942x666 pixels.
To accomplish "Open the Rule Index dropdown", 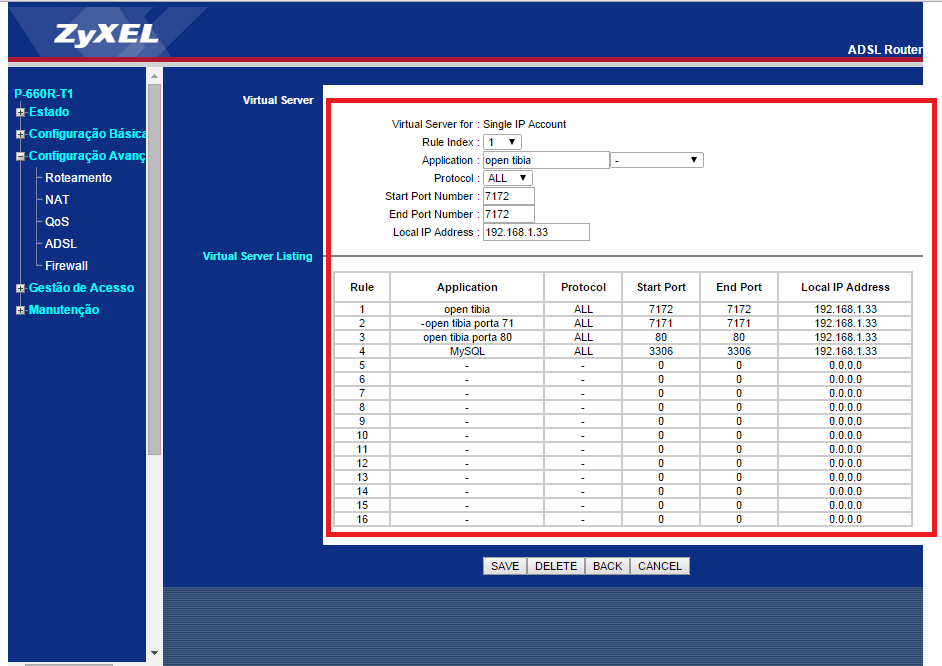I will click(502, 142).
